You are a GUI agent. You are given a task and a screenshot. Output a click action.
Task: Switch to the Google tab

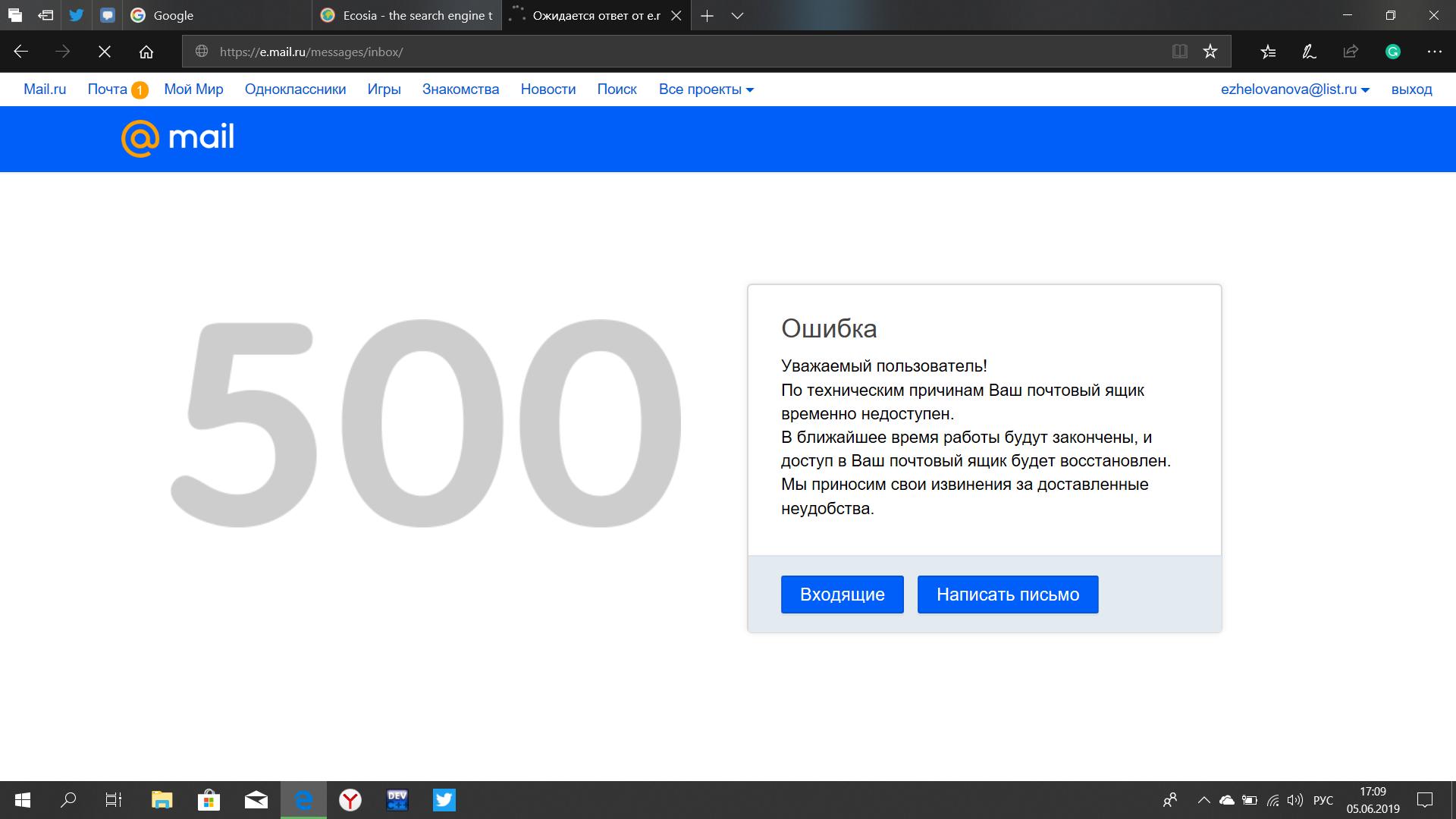[x=220, y=15]
